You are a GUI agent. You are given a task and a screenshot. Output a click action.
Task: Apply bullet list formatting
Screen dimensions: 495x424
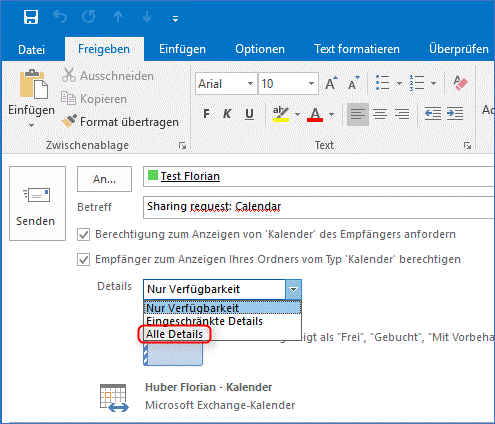point(382,83)
